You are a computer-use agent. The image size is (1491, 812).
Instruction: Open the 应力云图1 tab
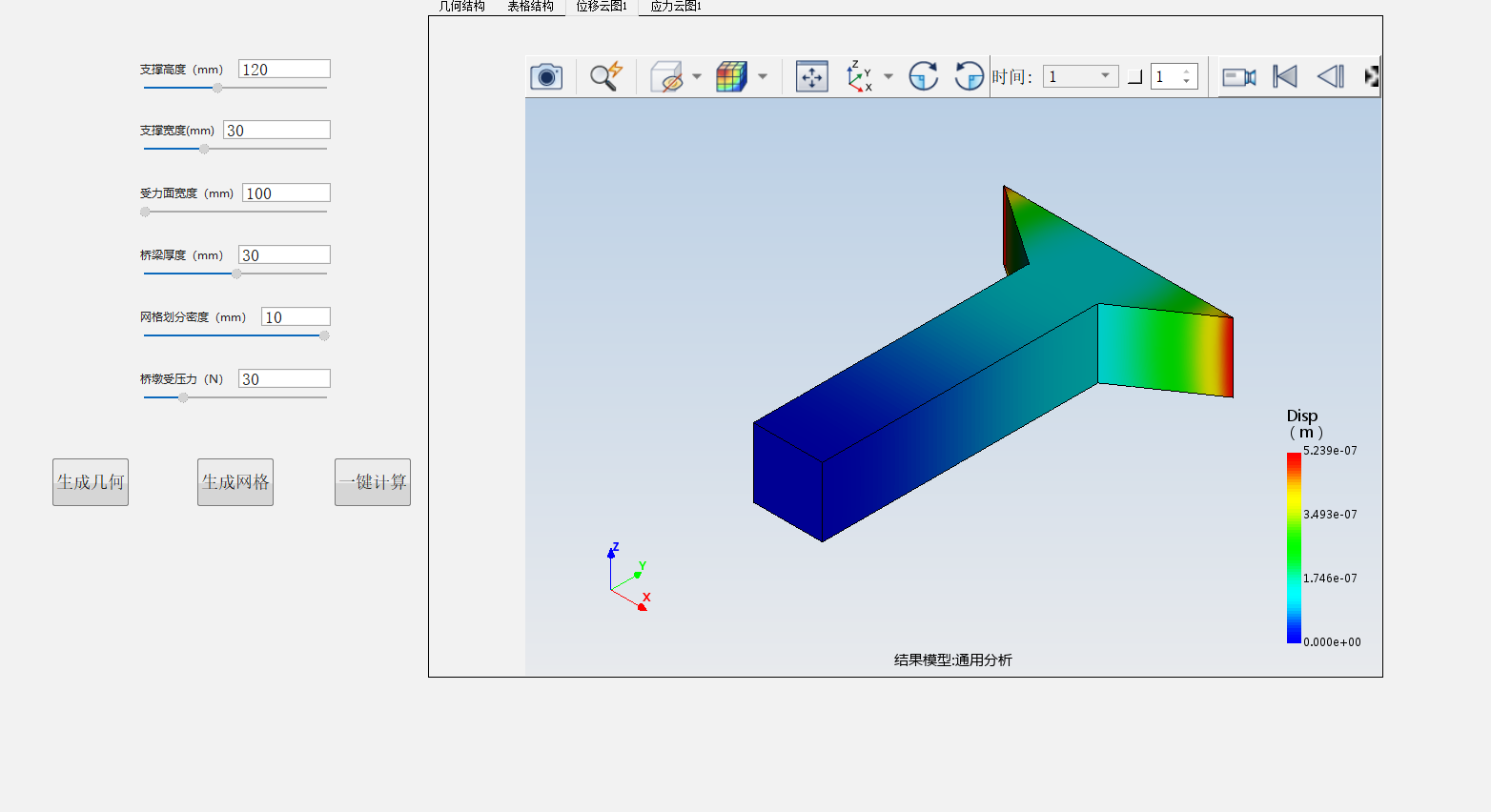coord(676,7)
